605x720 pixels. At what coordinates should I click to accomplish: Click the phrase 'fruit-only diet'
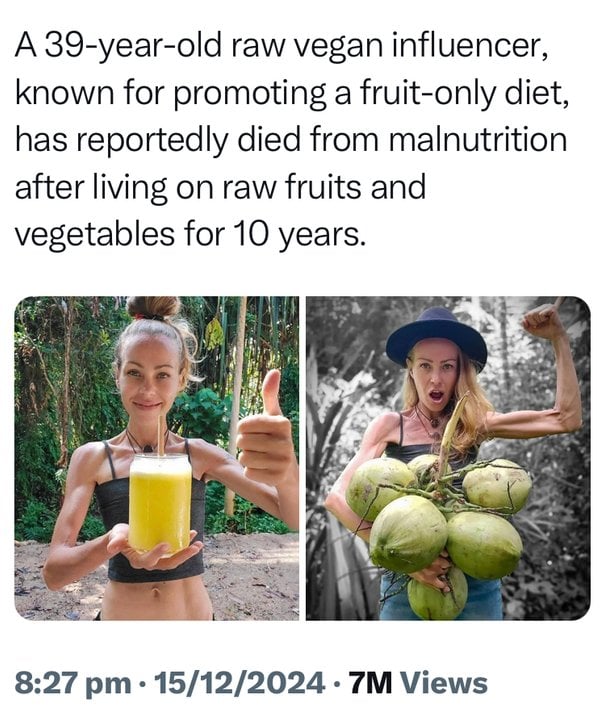coord(465,93)
